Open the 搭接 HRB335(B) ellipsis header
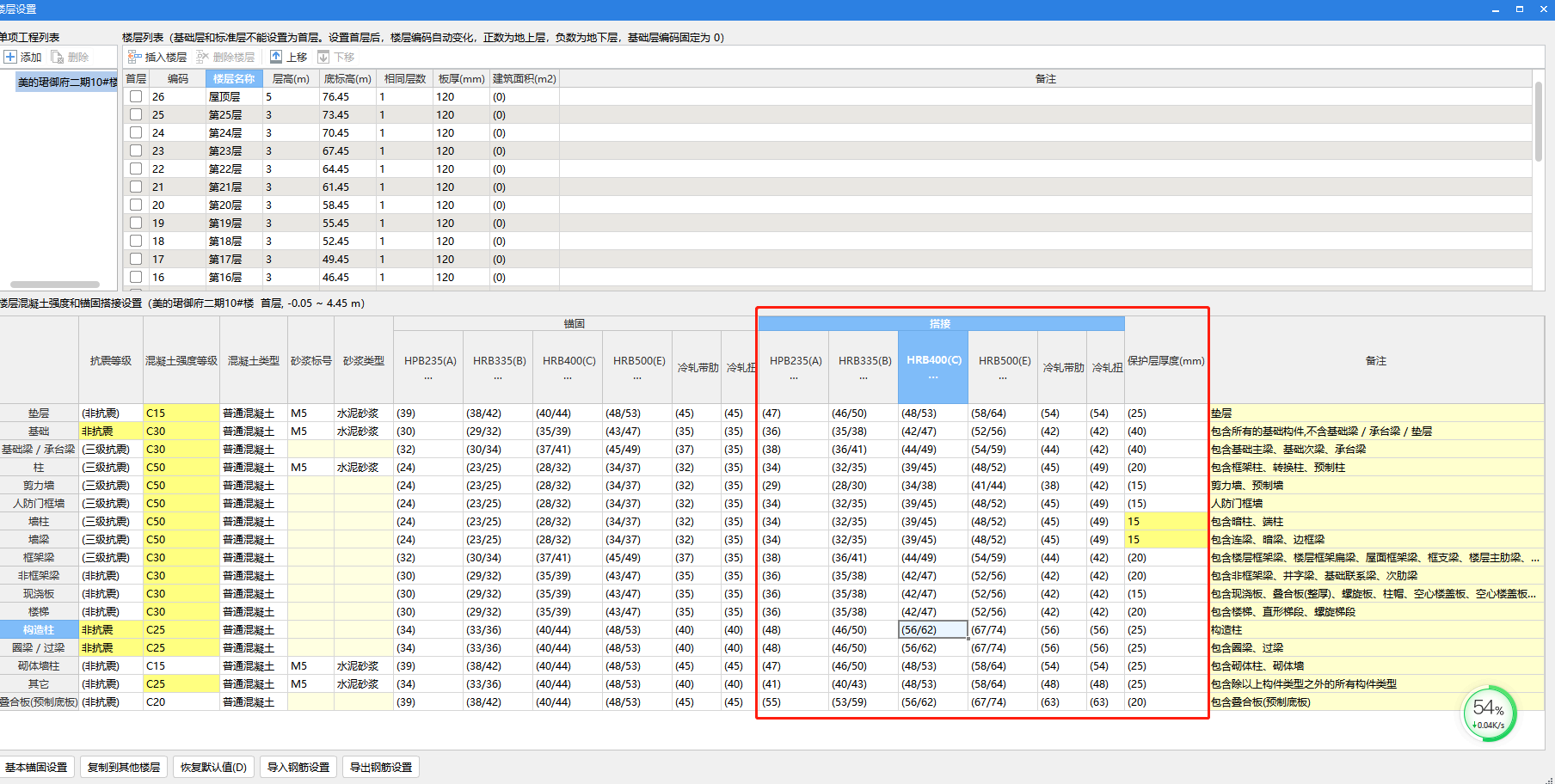Screen dimensions: 1555x784 click(864, 367)
